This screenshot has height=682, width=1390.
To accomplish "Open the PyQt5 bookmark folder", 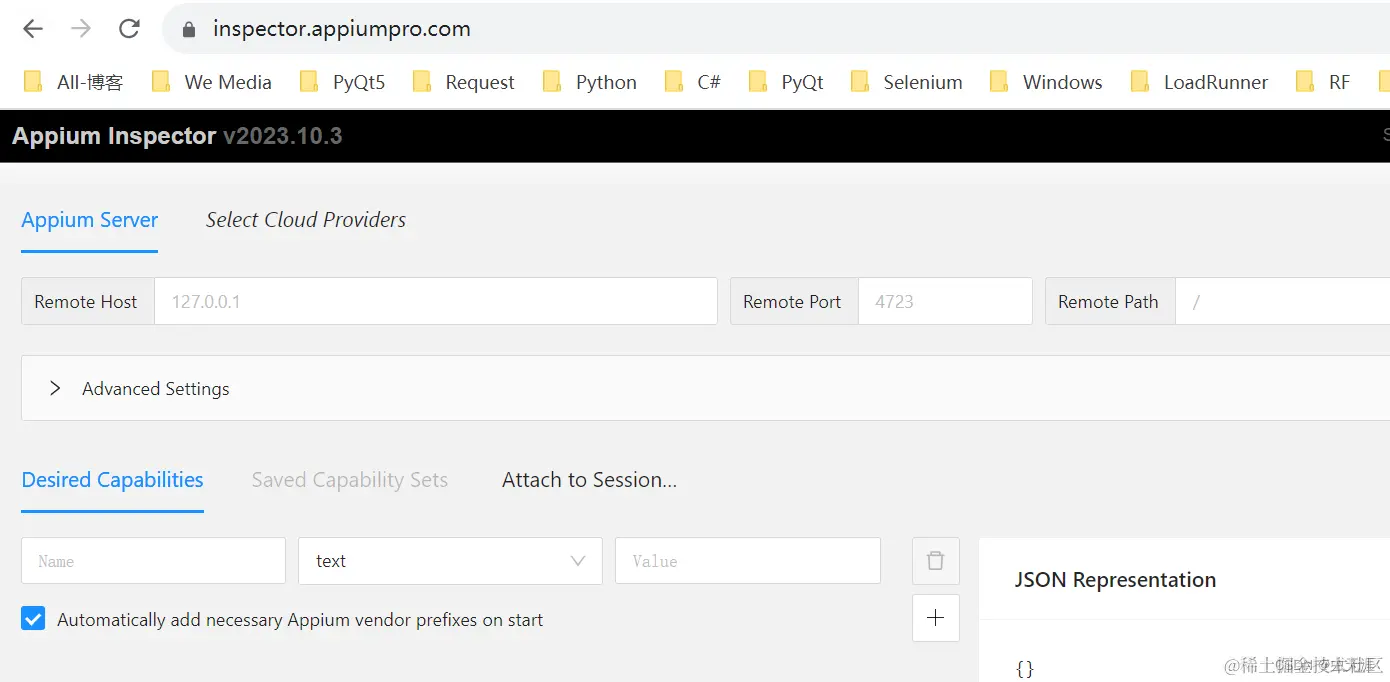I will pos(342,82).
